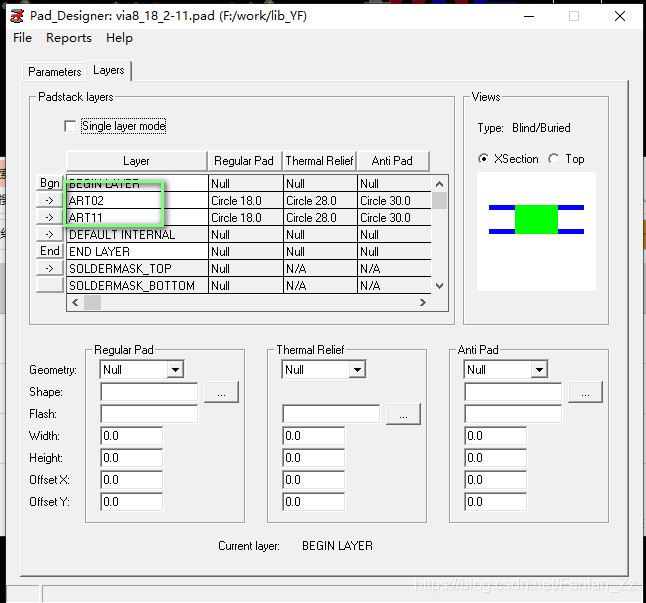This screenshot has height=603, width=646.
Task: Click the Anti Pad column header button
Action: pos(392,161)
